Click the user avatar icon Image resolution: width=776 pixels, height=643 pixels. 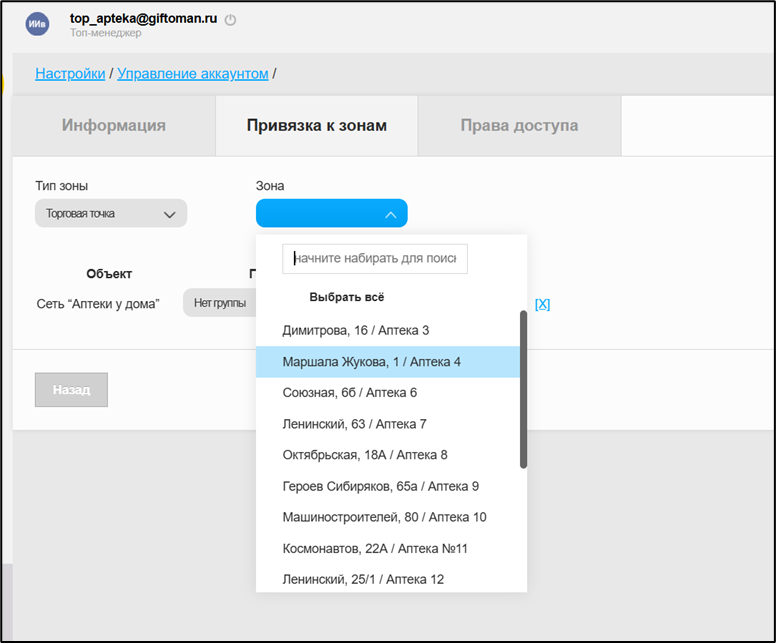(x=38, y=25)
